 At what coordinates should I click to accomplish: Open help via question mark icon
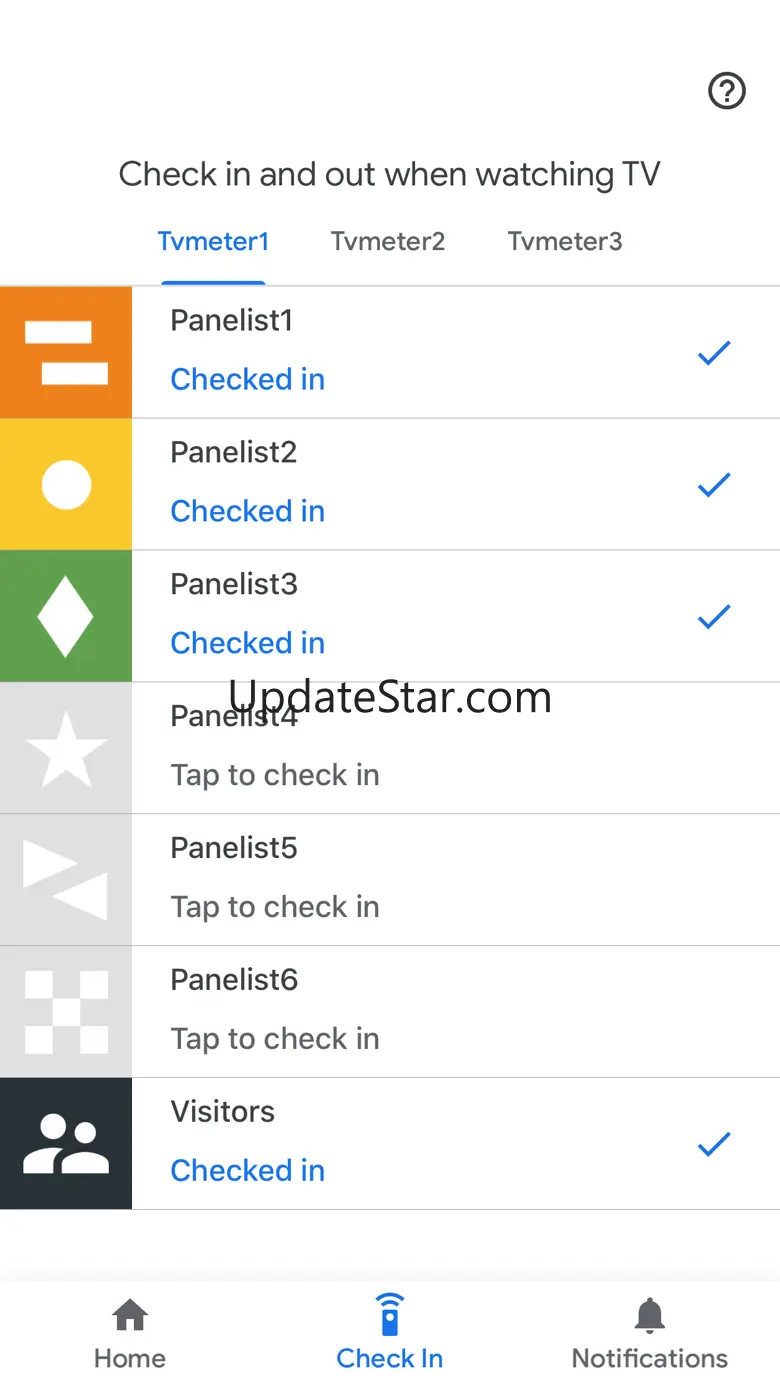click(x=727, y=92)
